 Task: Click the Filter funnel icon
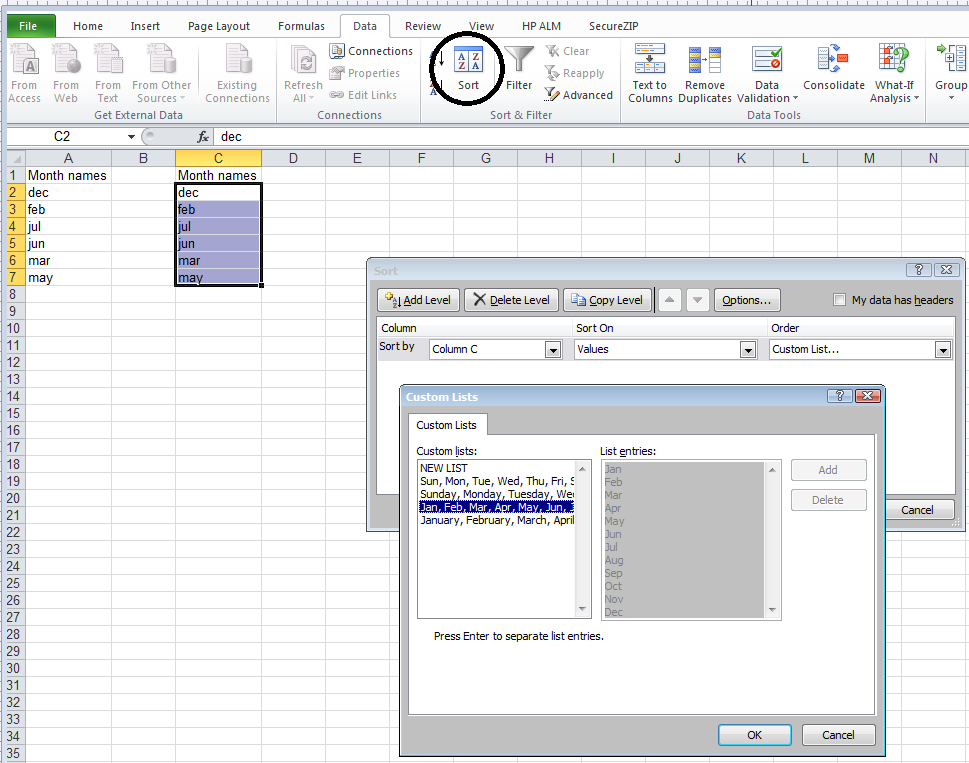tap(519, 63)
